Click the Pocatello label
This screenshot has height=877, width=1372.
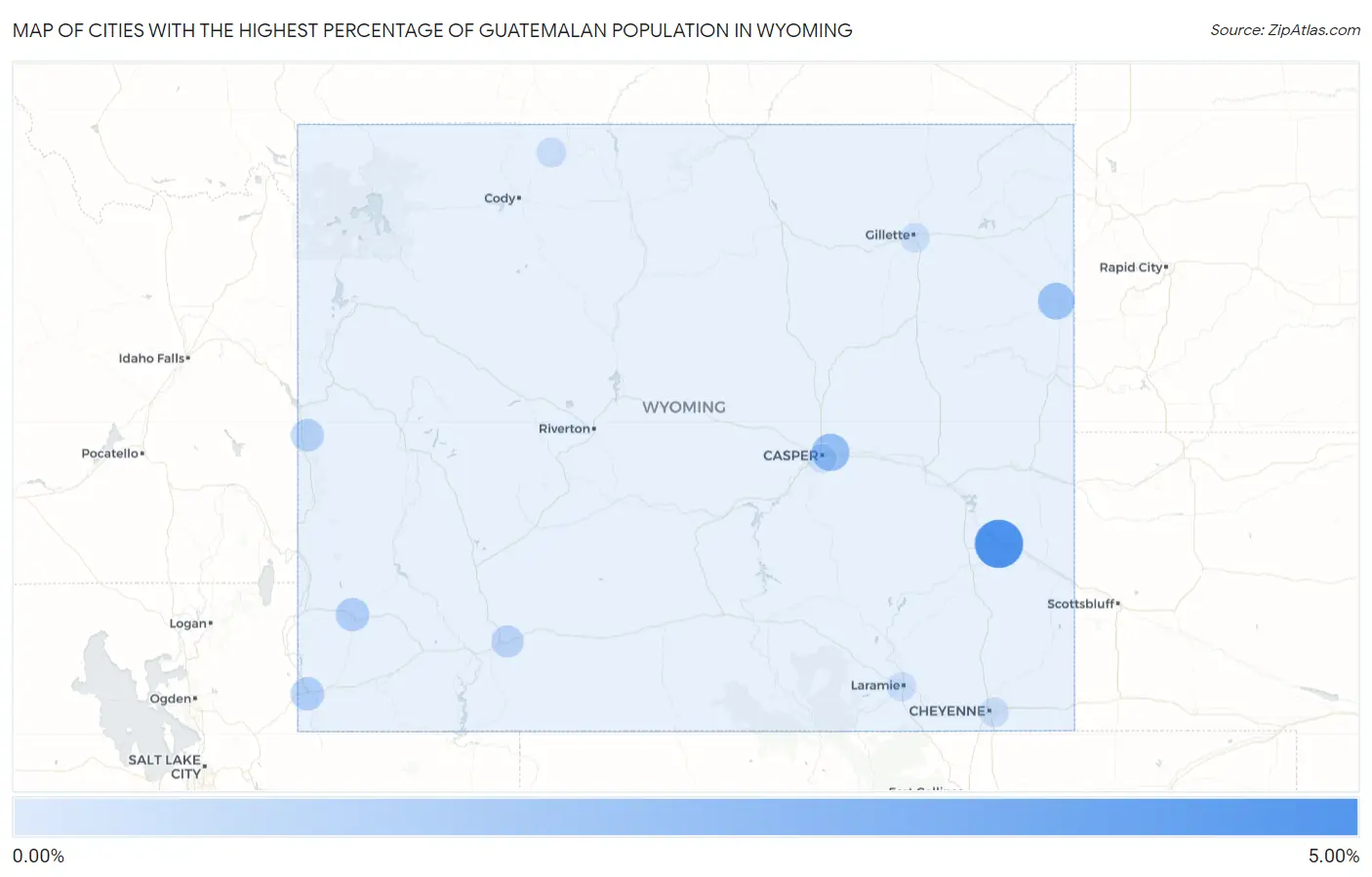coord(109,453)
